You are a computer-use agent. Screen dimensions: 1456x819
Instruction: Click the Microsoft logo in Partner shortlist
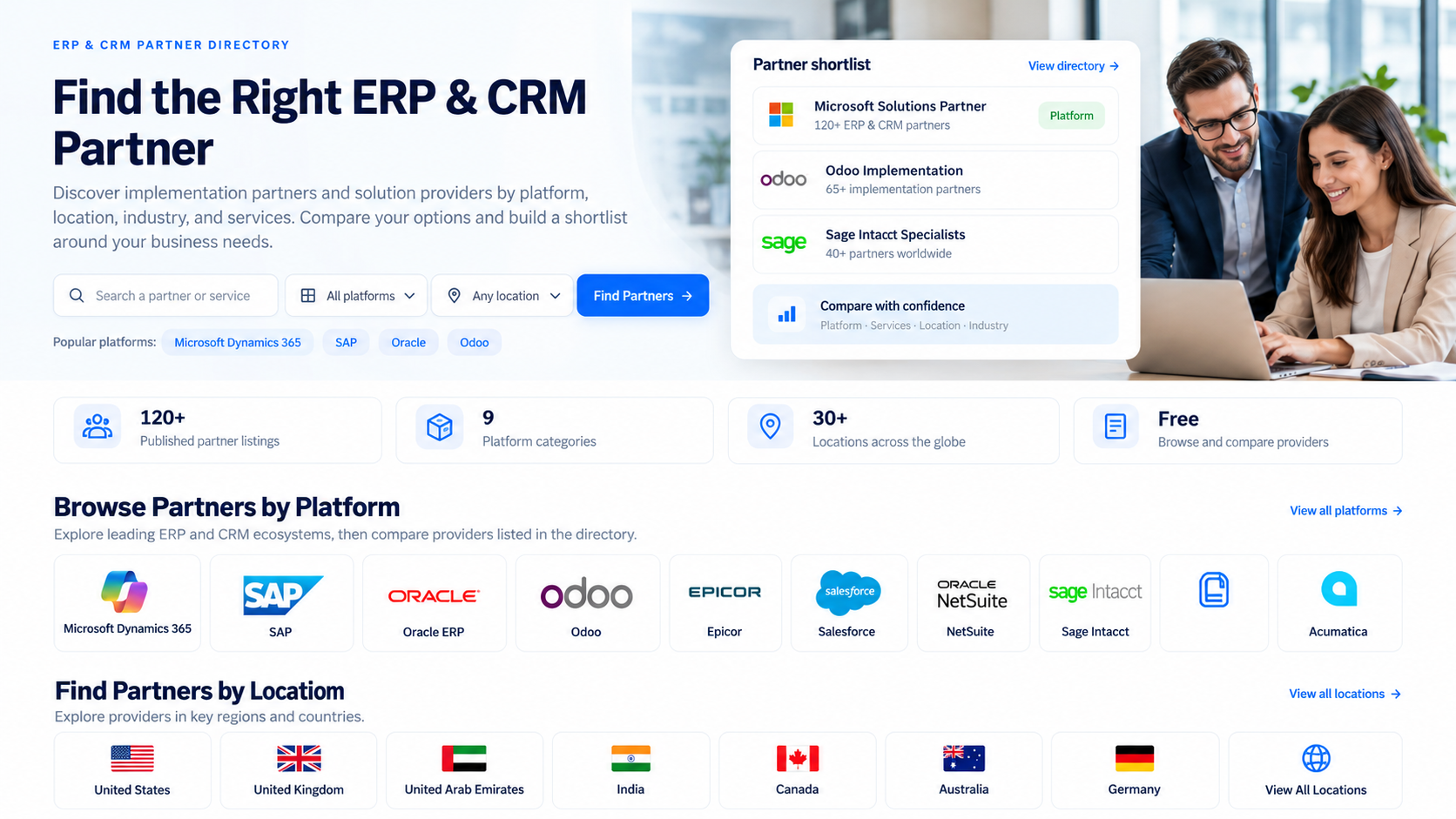tap(781, 115)
